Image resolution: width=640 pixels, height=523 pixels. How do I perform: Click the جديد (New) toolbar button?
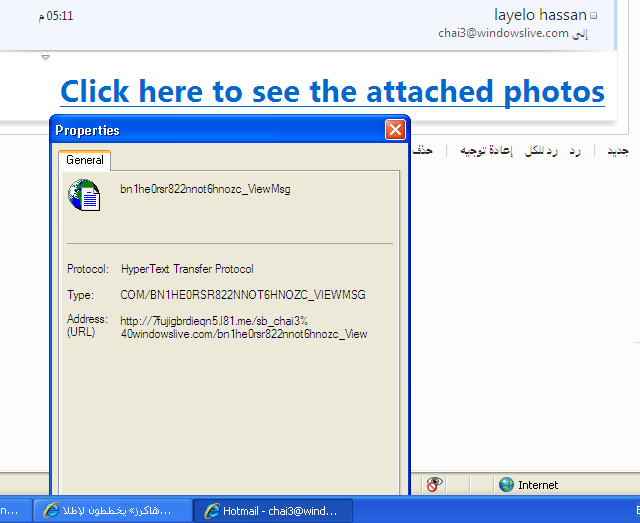click(619, 150)
